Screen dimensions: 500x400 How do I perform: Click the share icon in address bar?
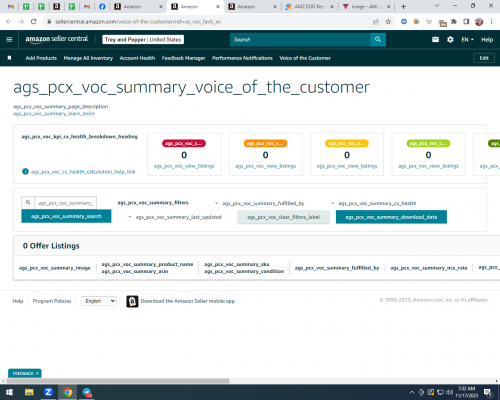pyautogui.click(x=376, y=22)
